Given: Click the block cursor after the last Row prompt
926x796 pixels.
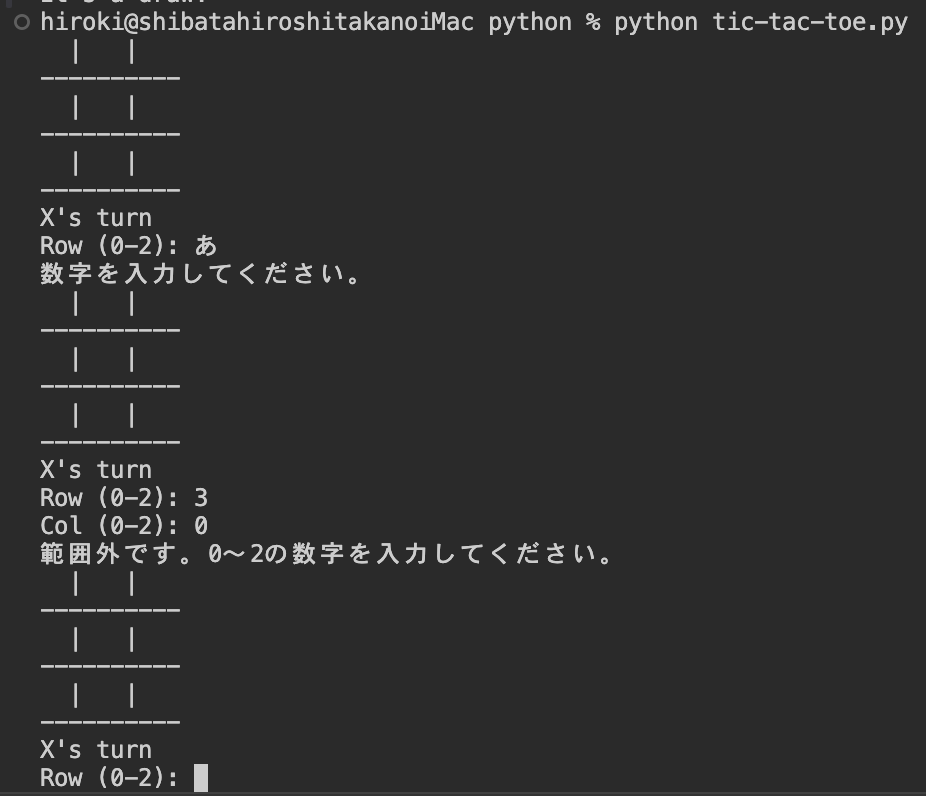Looking at the screenshot, I should pos(201,777).
